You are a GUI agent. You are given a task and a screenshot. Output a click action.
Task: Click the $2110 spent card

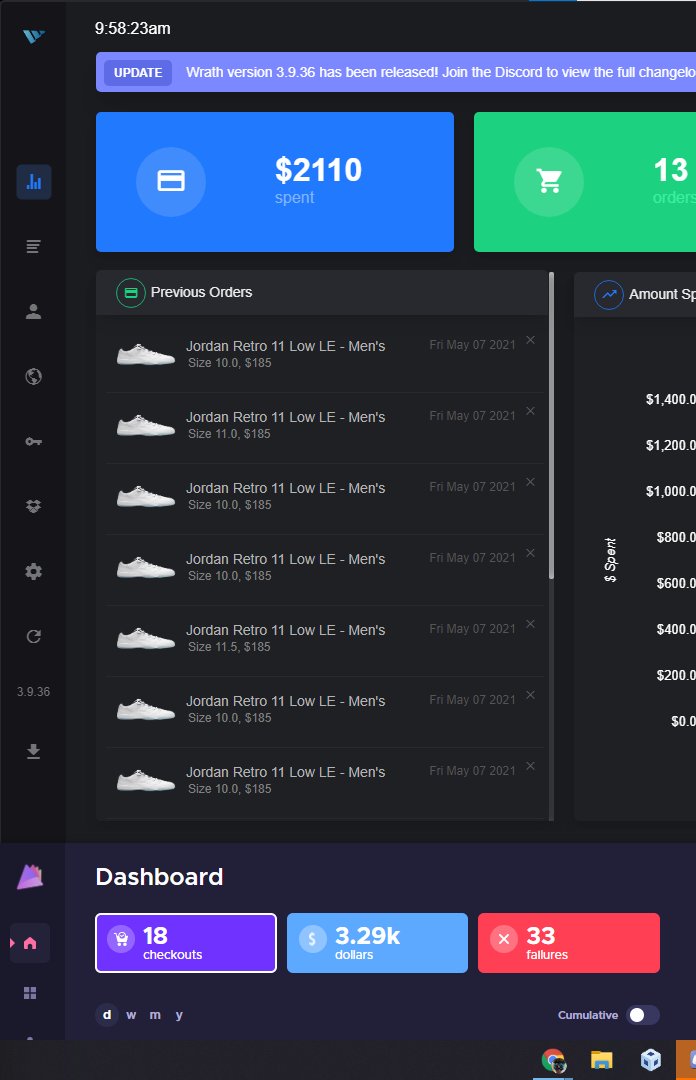(x=275, y=182)
